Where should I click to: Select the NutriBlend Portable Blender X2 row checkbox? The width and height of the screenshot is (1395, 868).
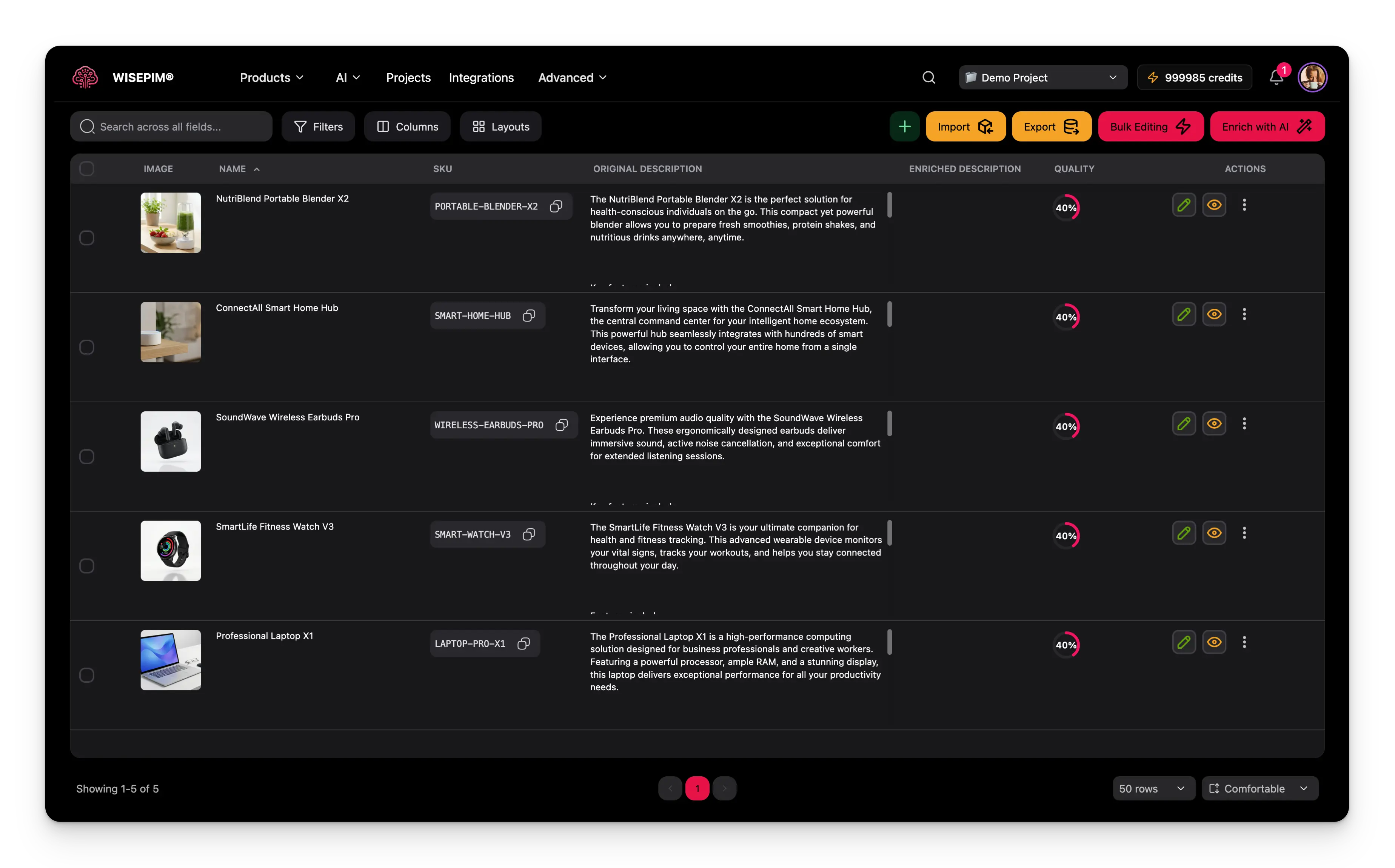coord(87,237)
